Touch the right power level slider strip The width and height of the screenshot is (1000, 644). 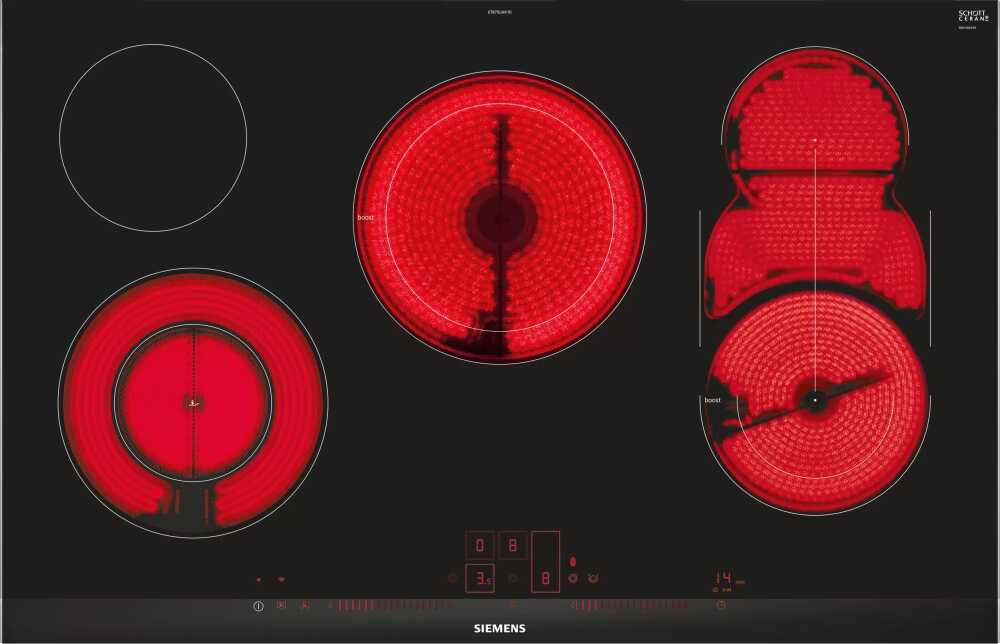[632, 605]
